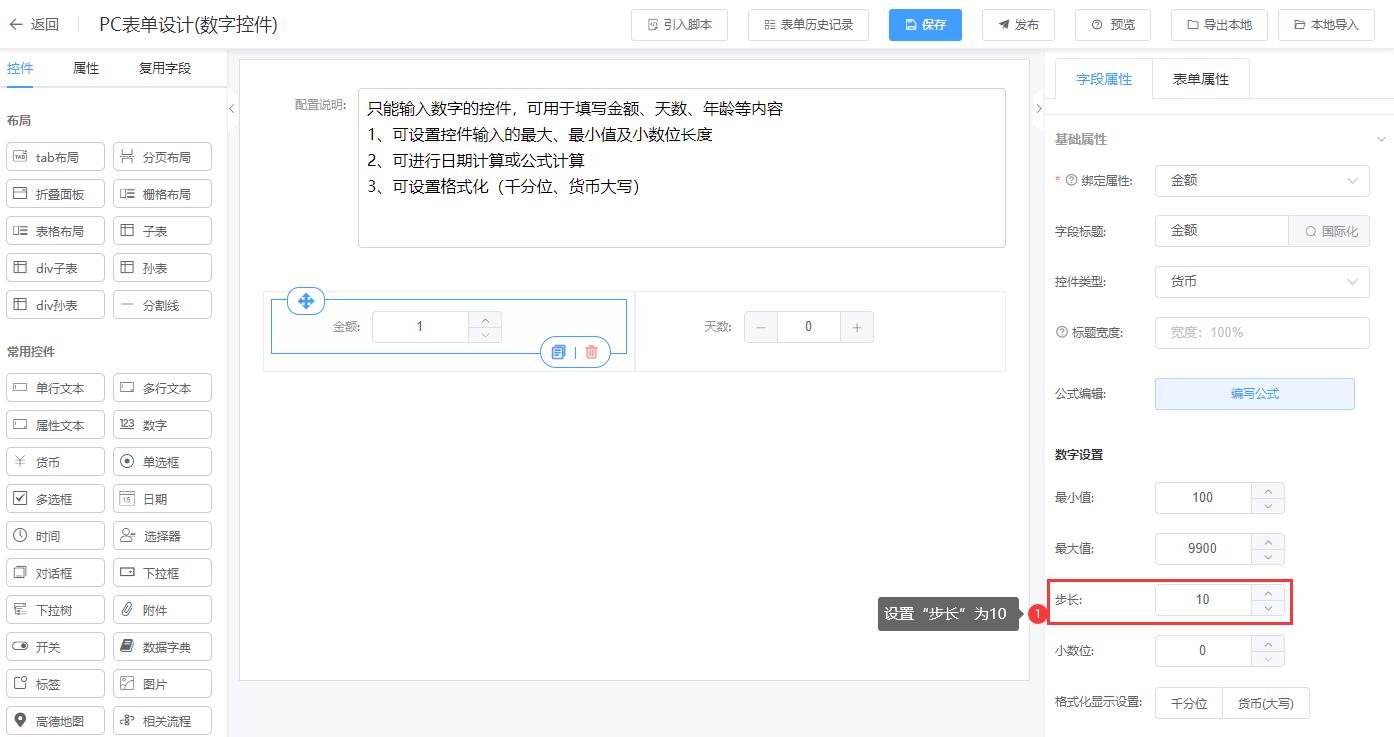Click the copy icon on 金额 field
The width and height of the screenshot is (1394, 737).
(559, 352)
